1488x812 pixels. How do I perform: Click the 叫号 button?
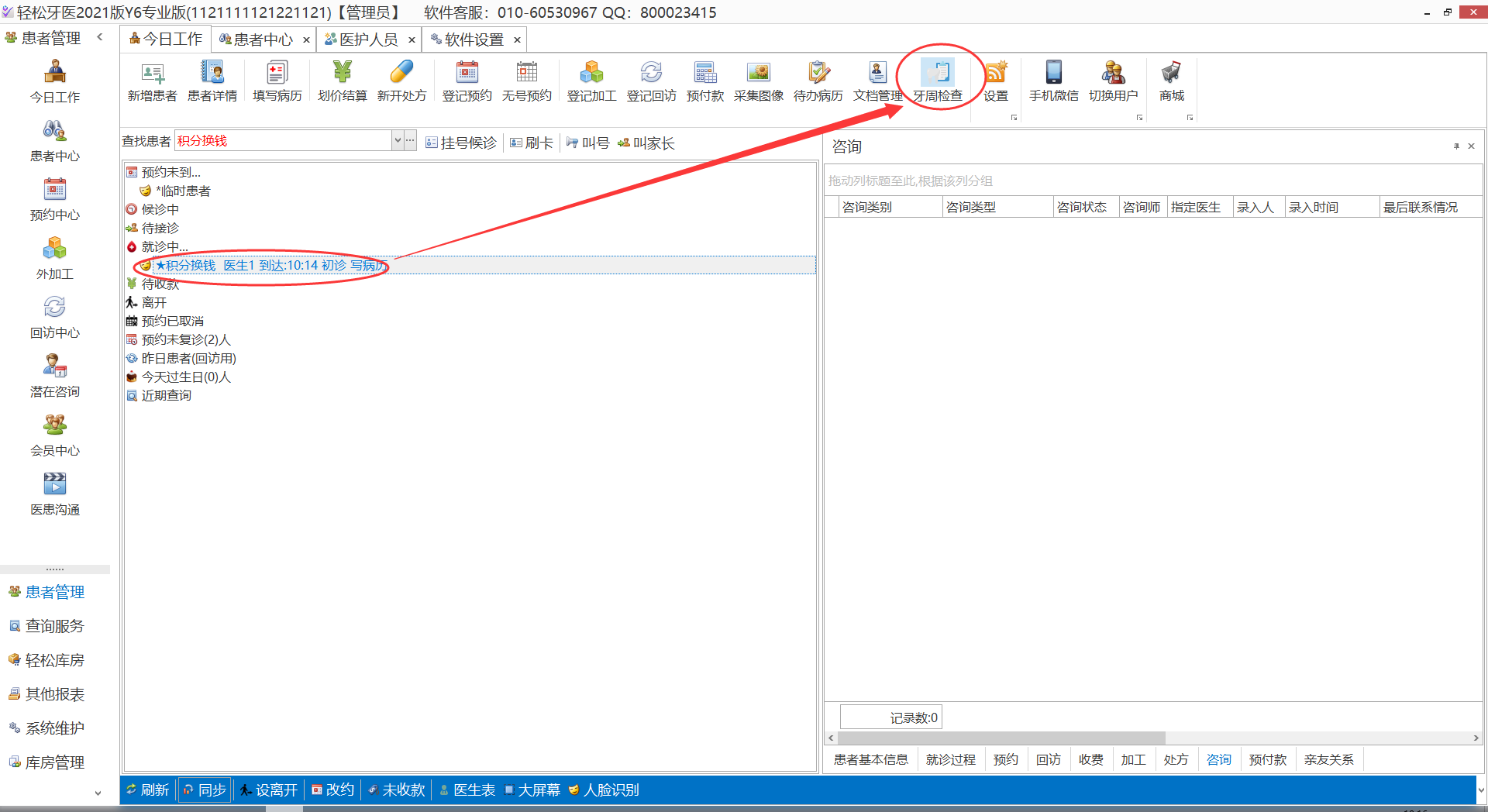click(588, 143)
